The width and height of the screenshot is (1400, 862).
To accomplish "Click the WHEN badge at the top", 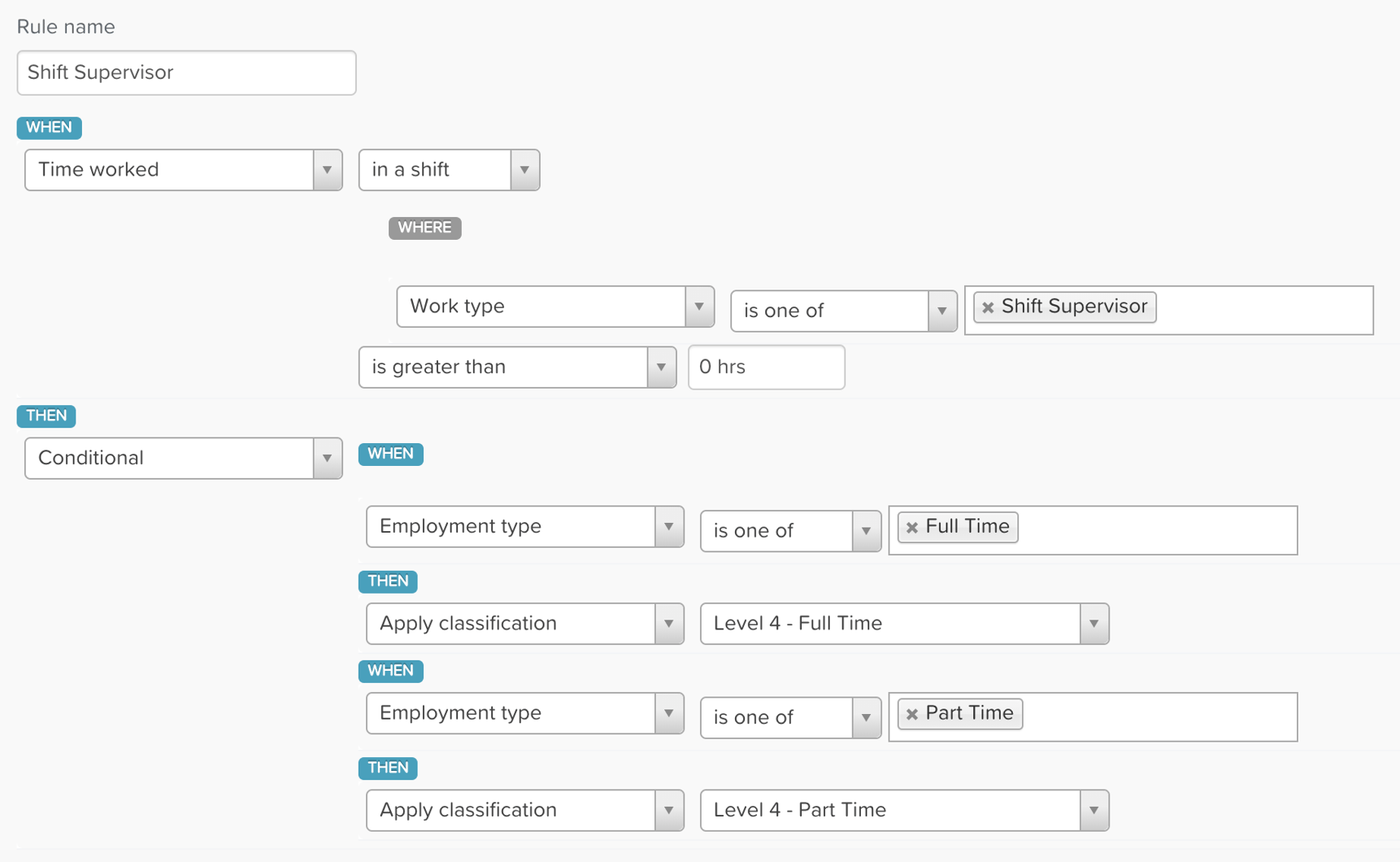I will click(49, 128).
